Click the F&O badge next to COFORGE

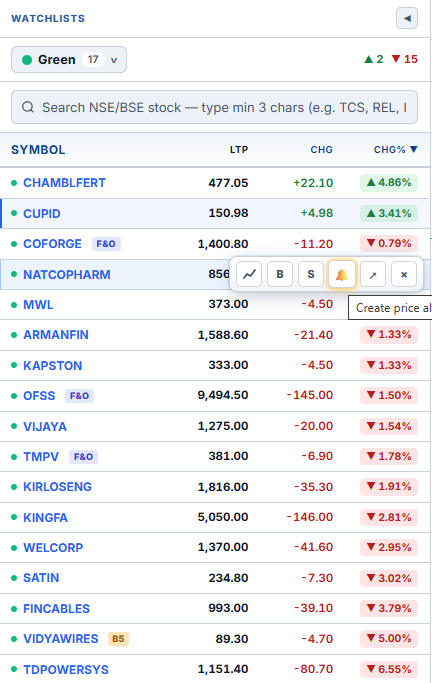106,244
